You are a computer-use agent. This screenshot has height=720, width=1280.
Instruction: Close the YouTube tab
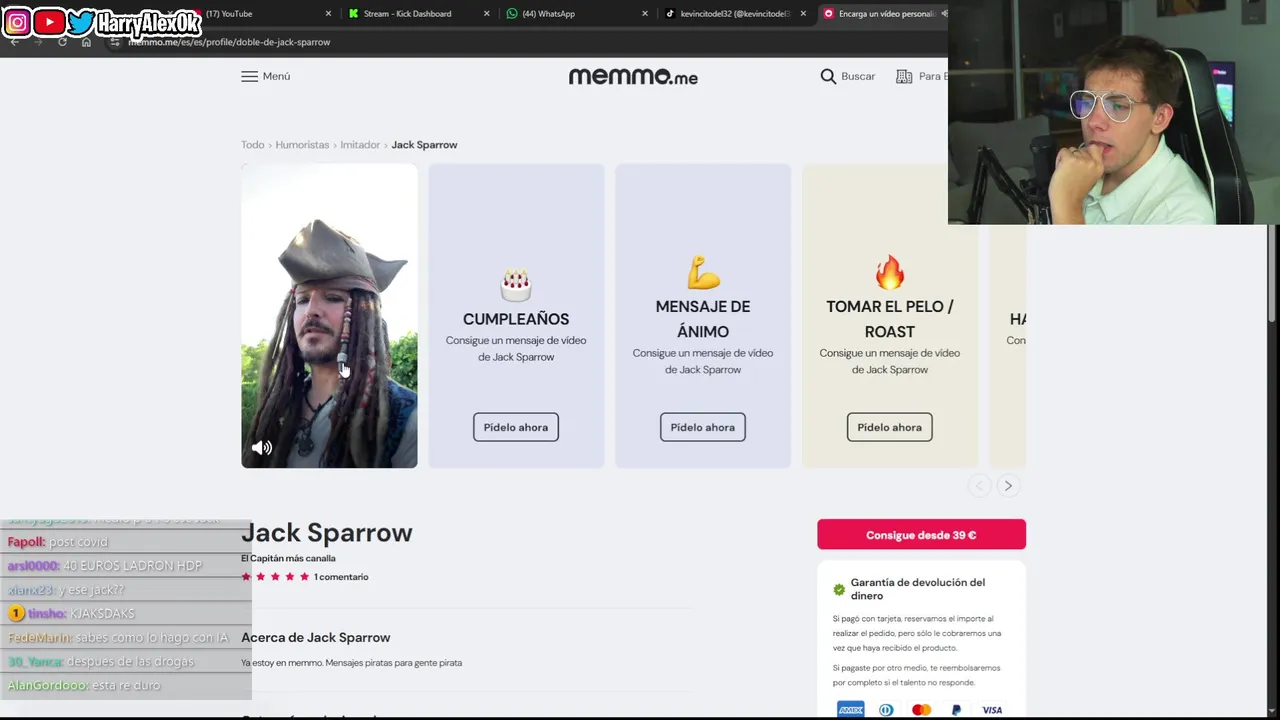click(328, 14)
